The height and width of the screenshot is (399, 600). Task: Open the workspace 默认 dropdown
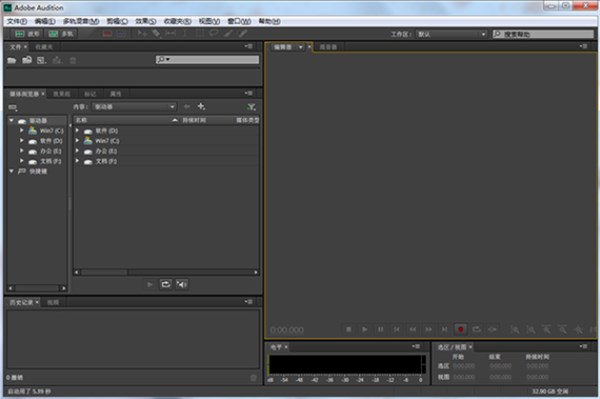pos(452,34)
